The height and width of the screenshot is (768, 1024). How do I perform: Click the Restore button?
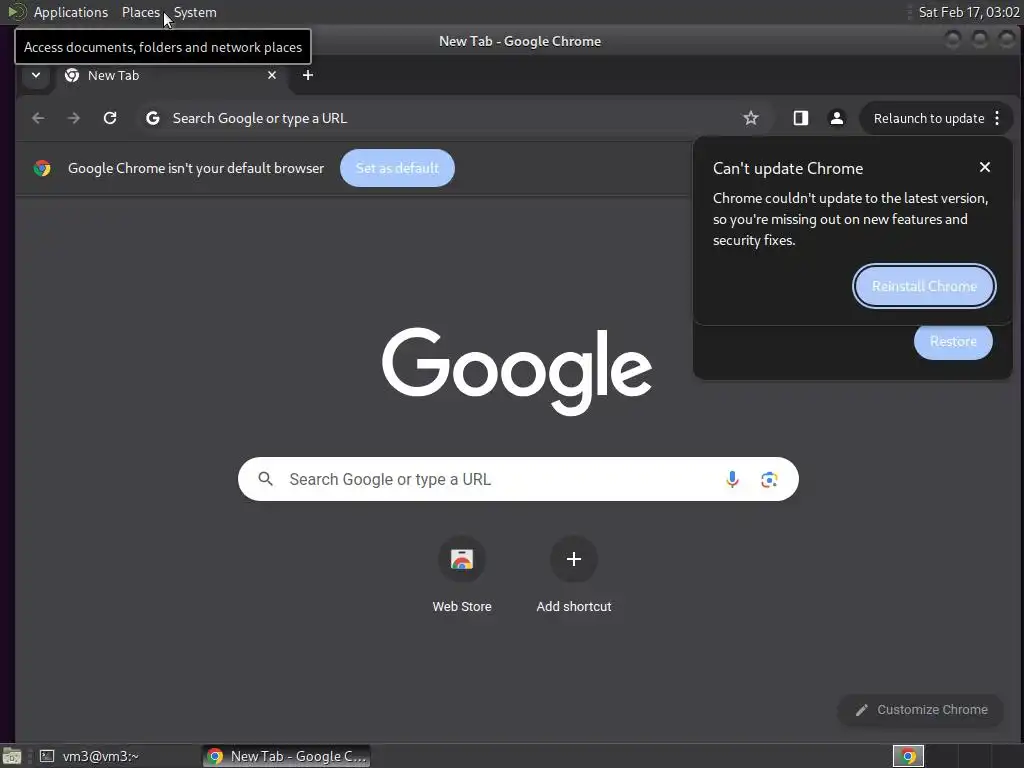tap(953, 341)
